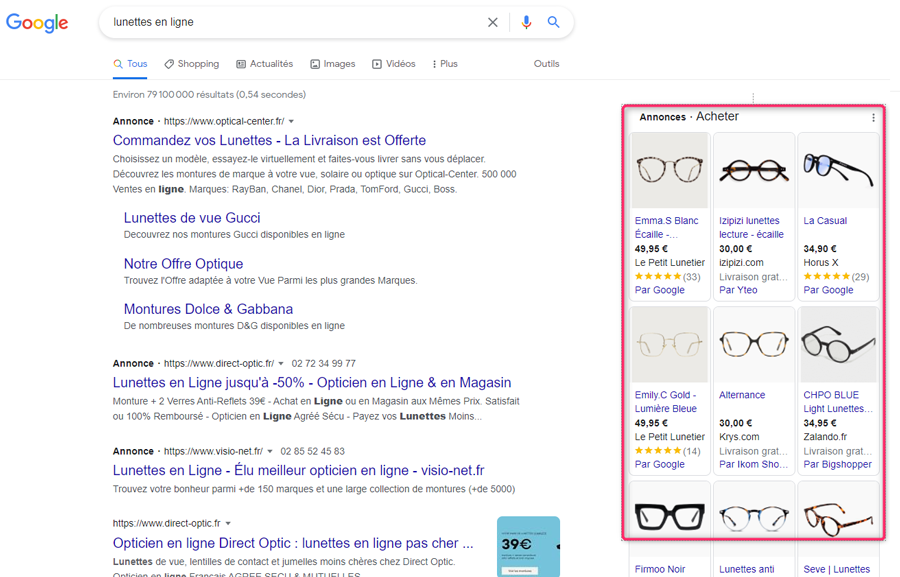Click 'Par Google' under the Emily.C Gold listing
The width and height of the screenshot is (900, 577).
[660, 464]
